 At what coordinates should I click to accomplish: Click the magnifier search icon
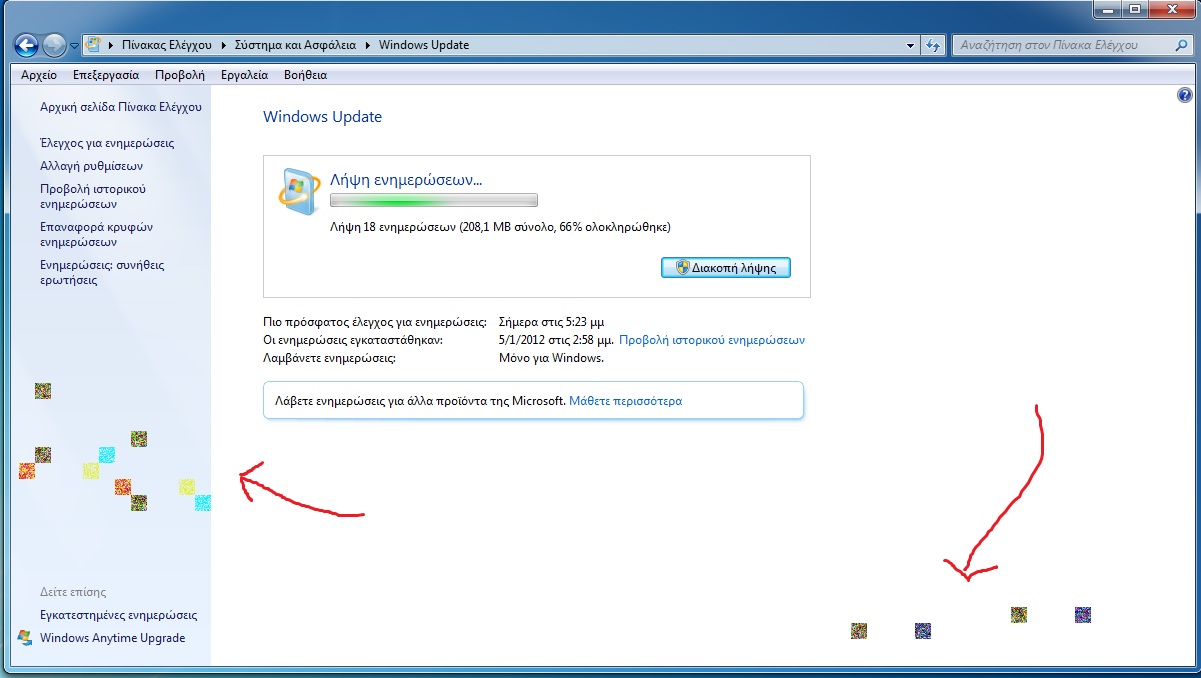pyautogui.click(x=1181, y=45)
